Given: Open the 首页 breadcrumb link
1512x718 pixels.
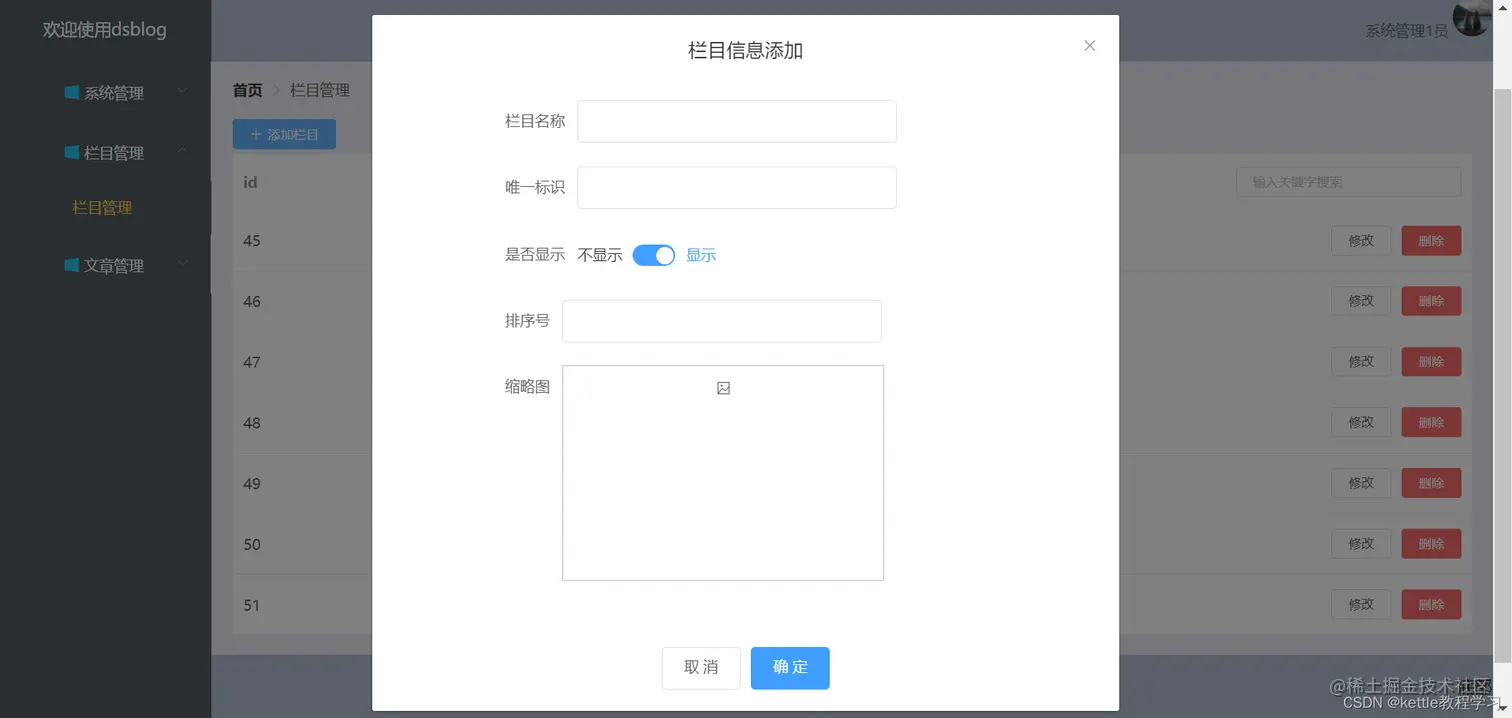Looking at the screenshot, I should coord(246,90).
